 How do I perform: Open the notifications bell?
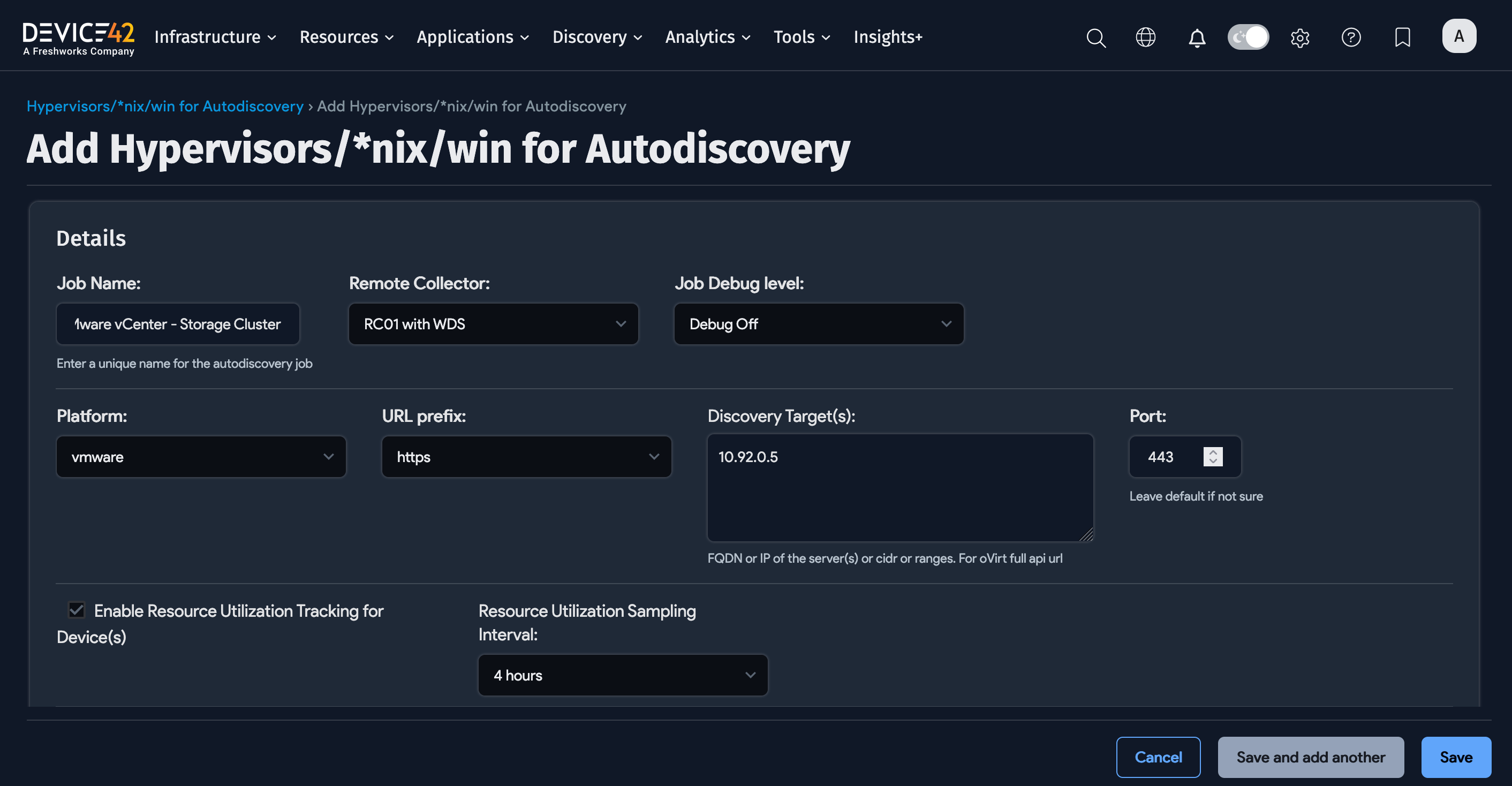point(1197,37)
